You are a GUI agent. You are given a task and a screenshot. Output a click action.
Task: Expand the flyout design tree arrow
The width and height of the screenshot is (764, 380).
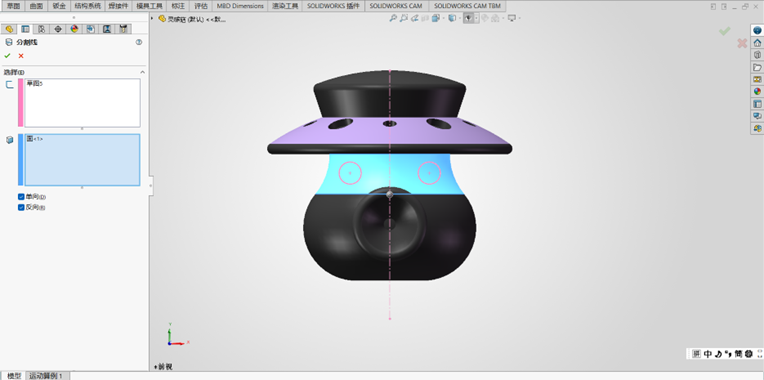tap(153, 19)
